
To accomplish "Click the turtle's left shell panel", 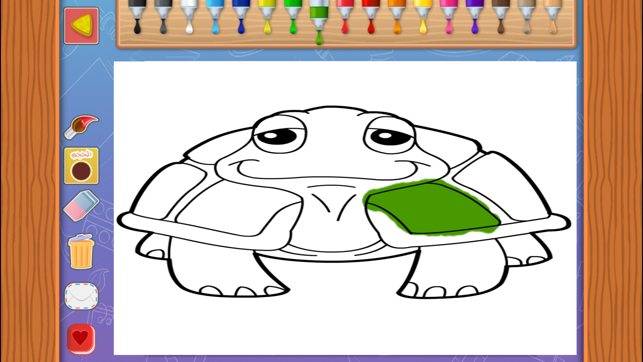I will point(238,210).
